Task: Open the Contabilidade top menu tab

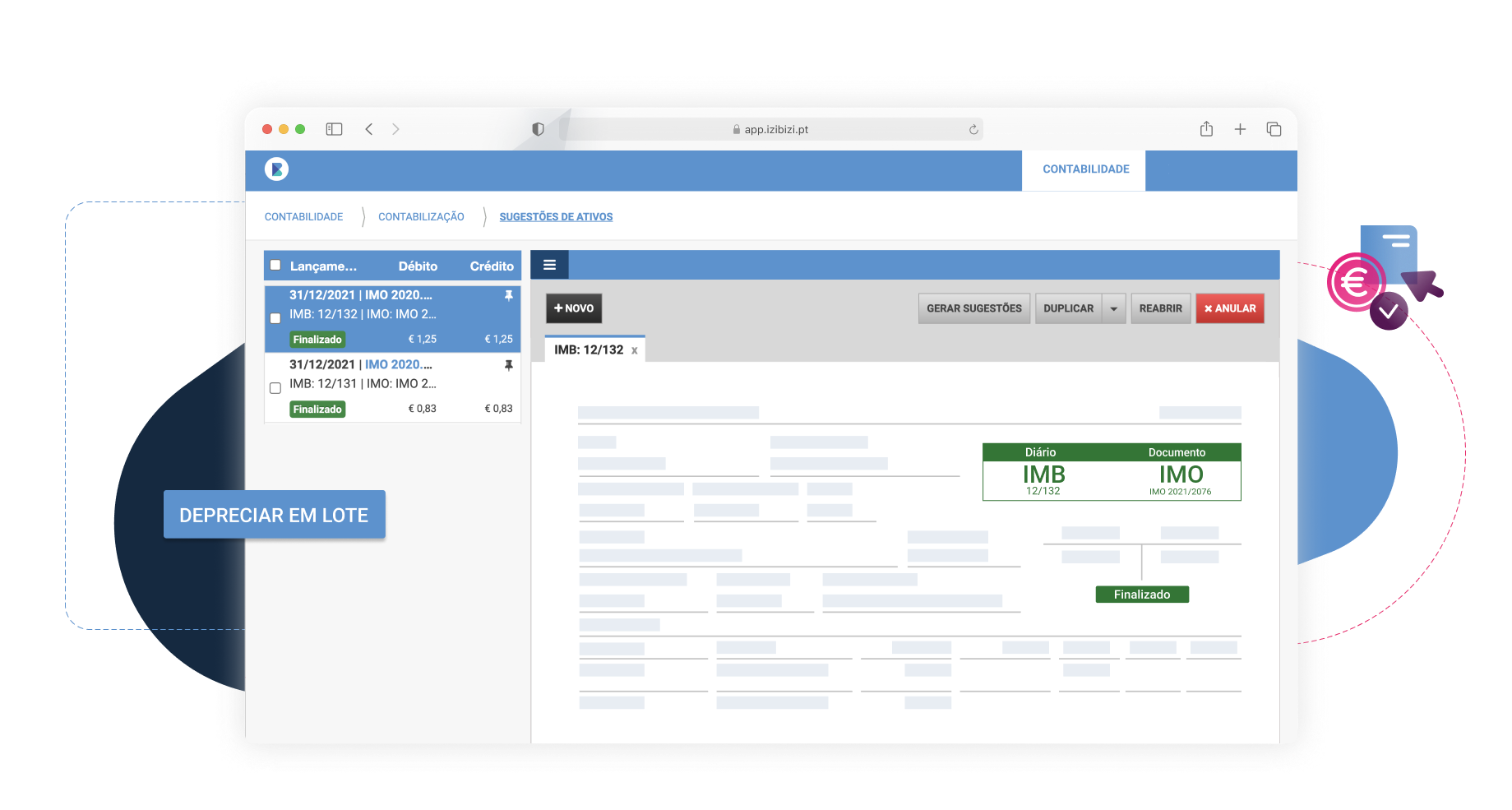Action: (x=1085, y=169)
